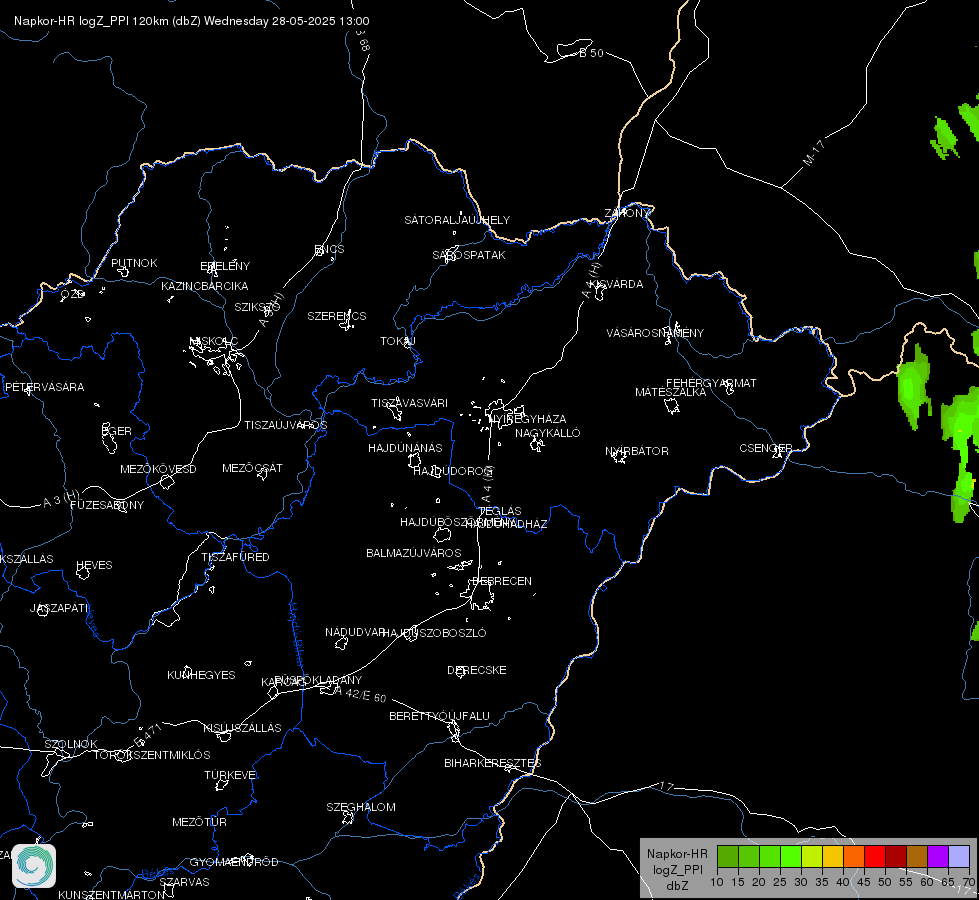
Task: Click the MEZŐTÚR label
Action: pyautogui.click(x=200, y=822)
